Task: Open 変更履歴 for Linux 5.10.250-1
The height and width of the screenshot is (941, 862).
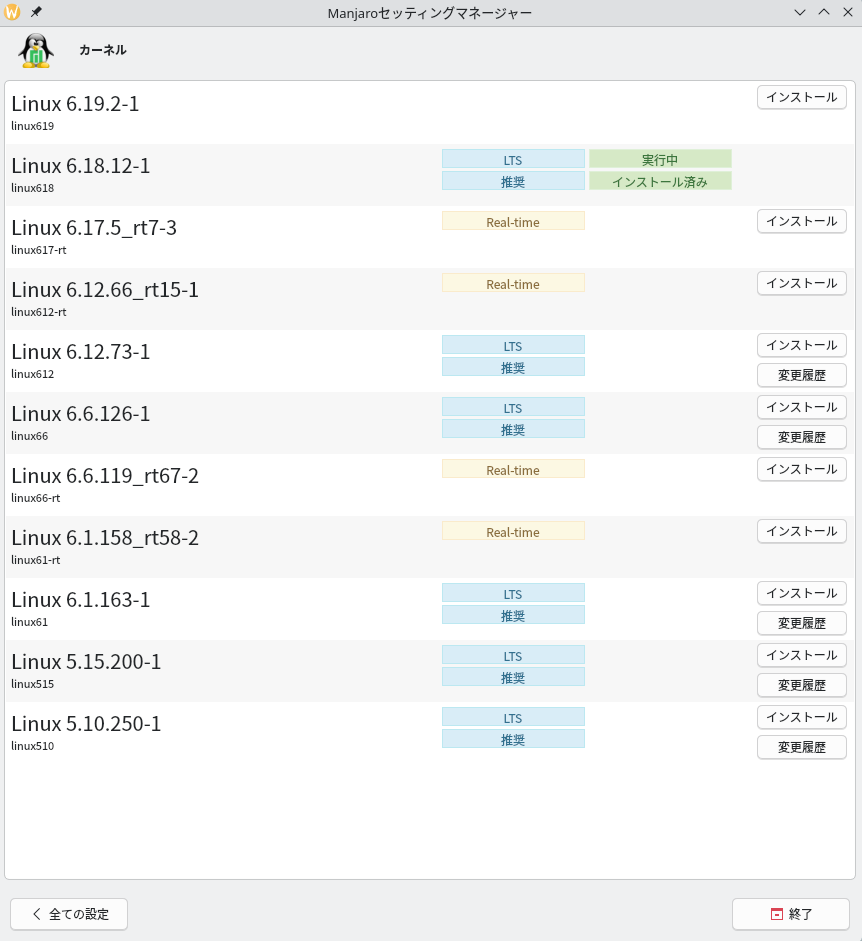Action: [x=801, y=747]
